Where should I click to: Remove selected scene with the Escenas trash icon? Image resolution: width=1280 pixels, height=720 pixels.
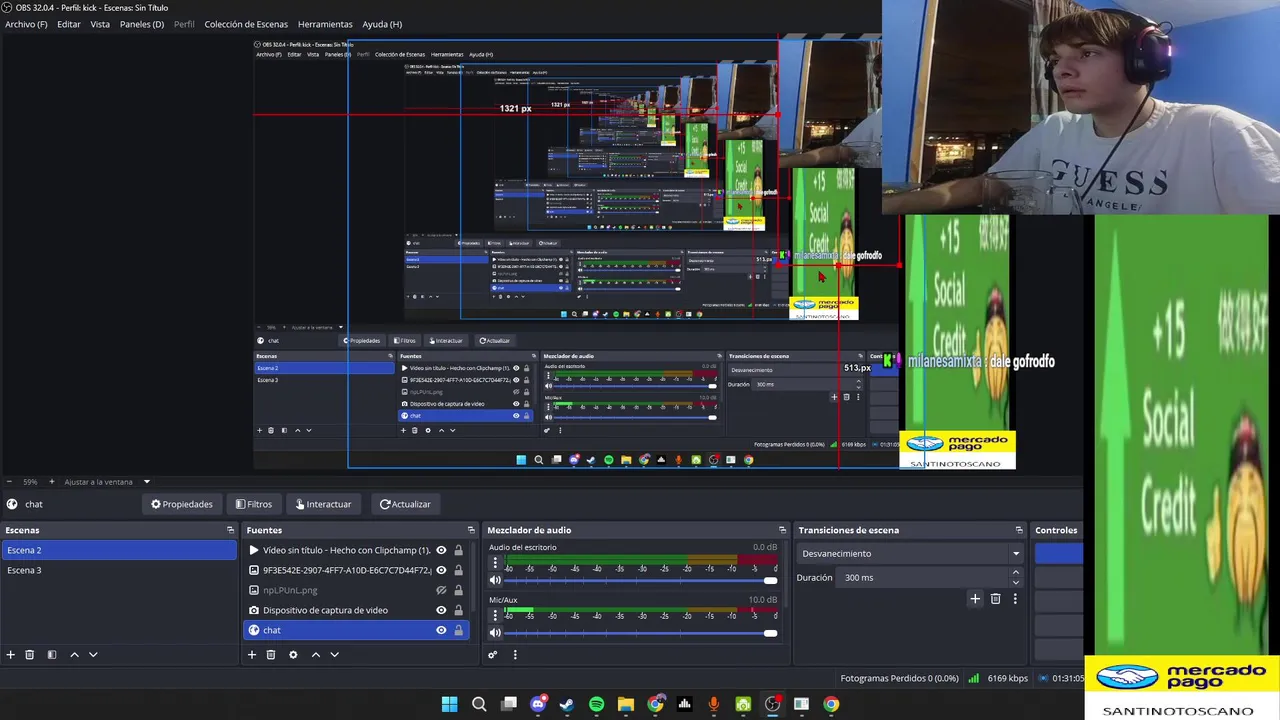click(x=30, y=655)
